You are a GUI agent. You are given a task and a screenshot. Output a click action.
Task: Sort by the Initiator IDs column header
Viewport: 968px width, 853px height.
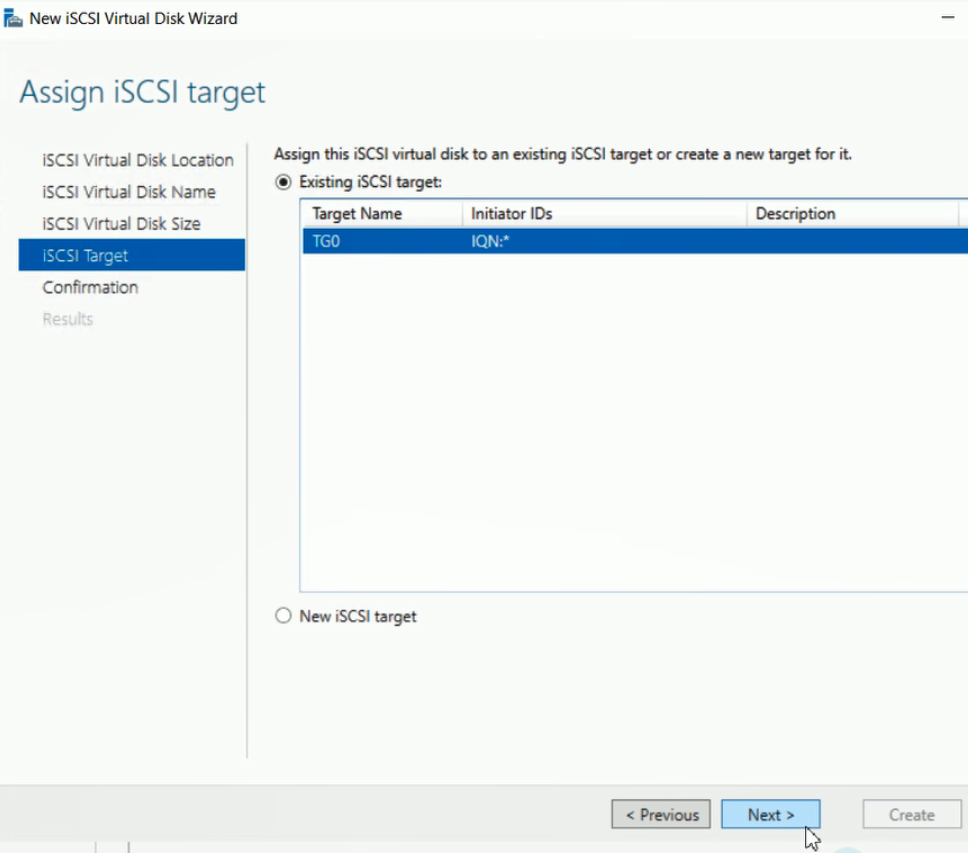click(x=604, y=214)
